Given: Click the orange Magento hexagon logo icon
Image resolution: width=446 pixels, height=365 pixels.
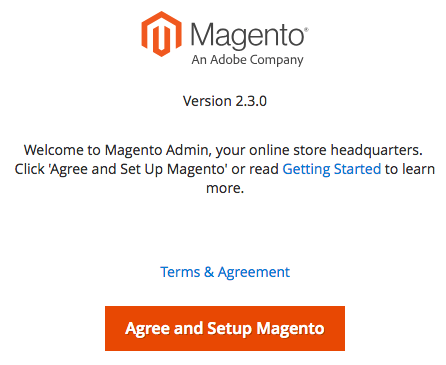Looking at the screenshot, I should pos(162,34).
